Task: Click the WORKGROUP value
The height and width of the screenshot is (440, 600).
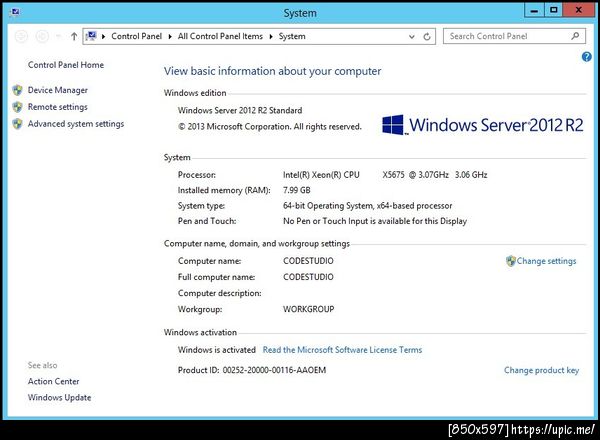Action: pos(308,309)
